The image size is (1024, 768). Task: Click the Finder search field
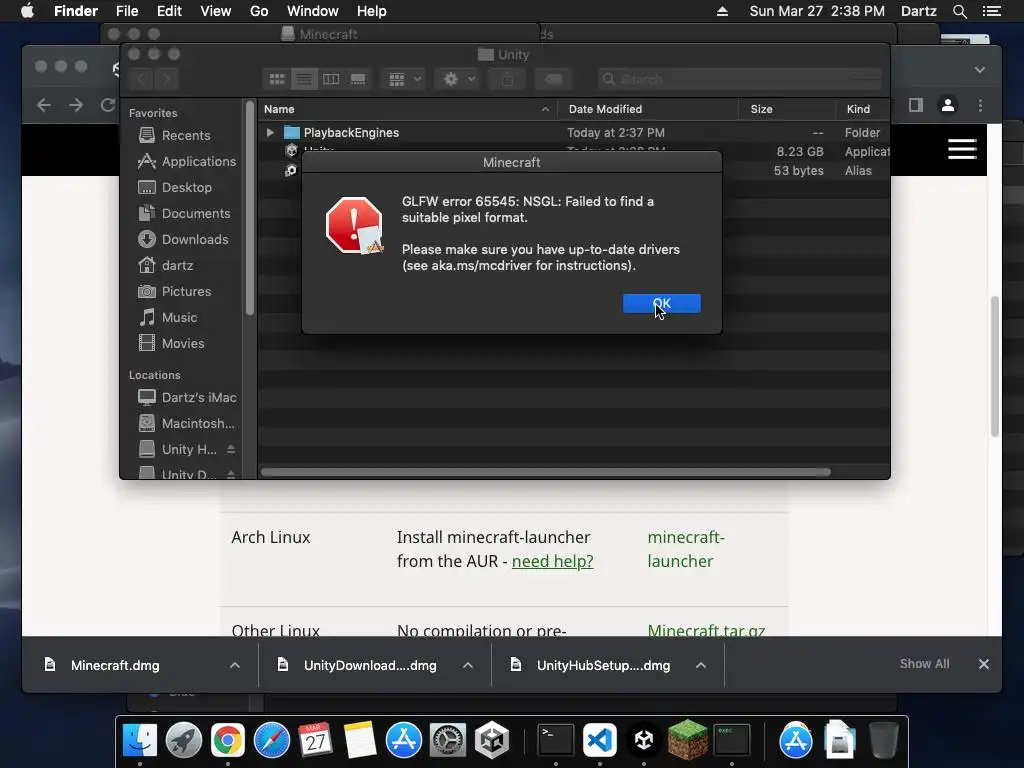tap(740, 79)
